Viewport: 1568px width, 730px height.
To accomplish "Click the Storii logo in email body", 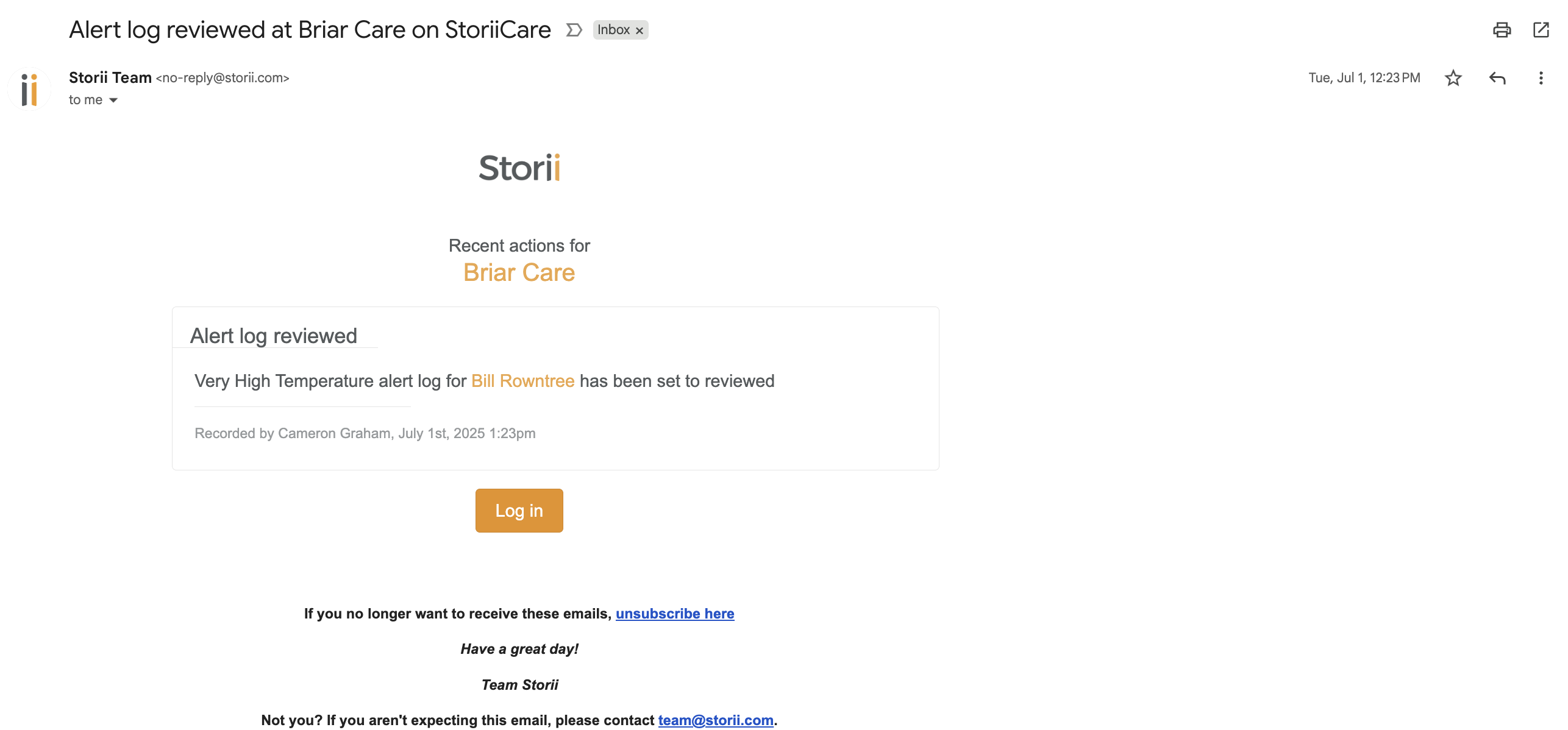I will pos(519,168).
